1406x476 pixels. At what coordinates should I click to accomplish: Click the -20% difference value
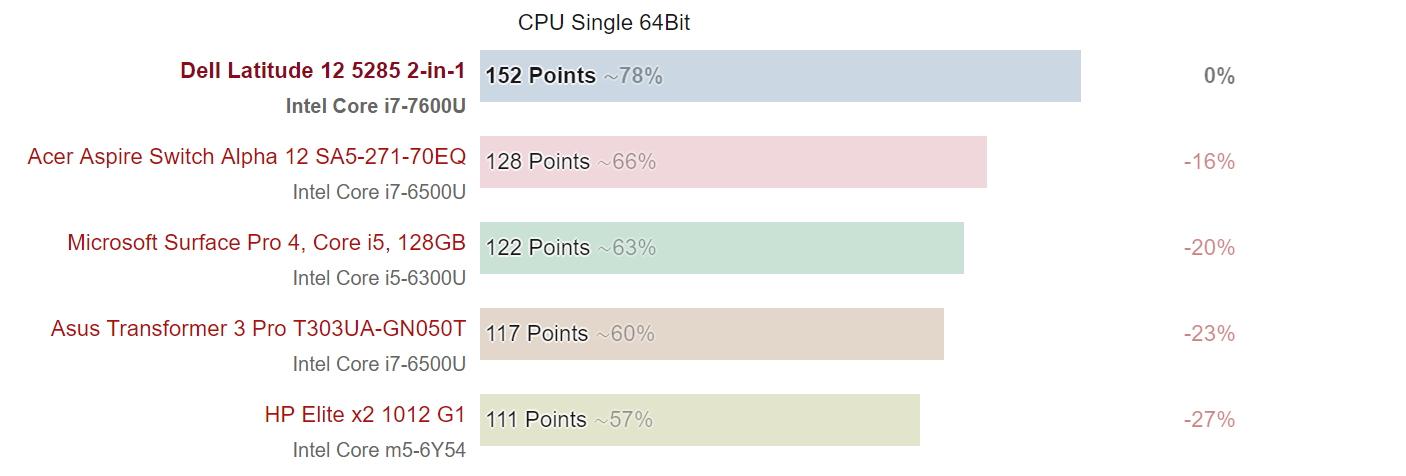click(x=1209, y=248)
